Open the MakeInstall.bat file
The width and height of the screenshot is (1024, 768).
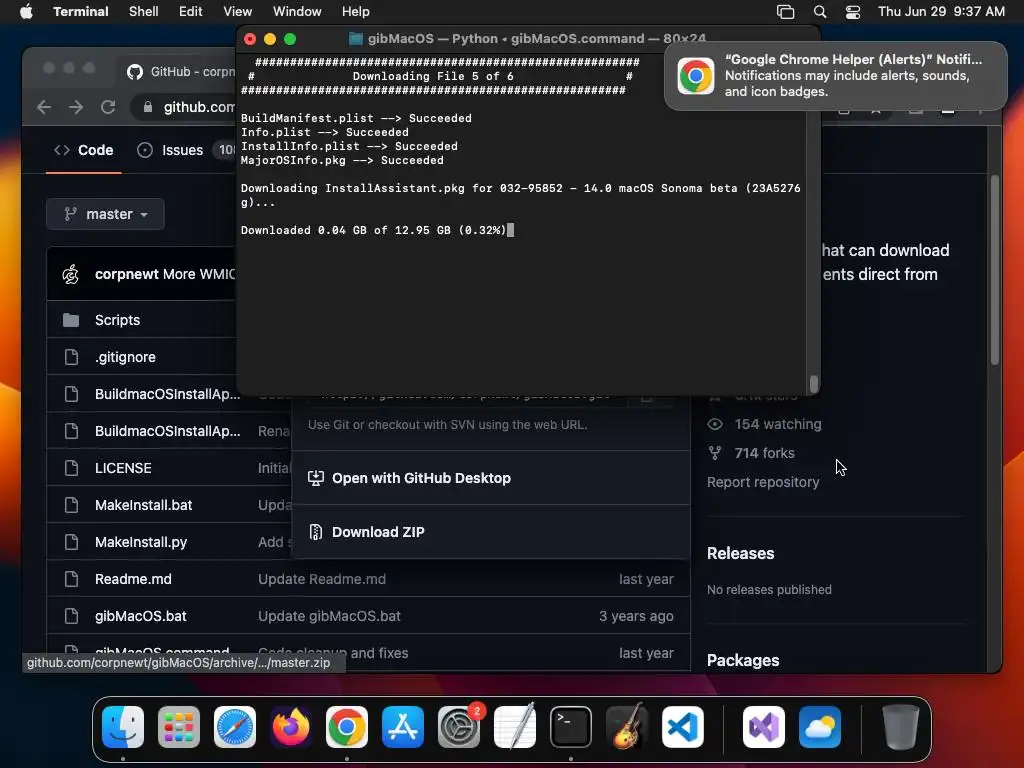coord(144,505)
